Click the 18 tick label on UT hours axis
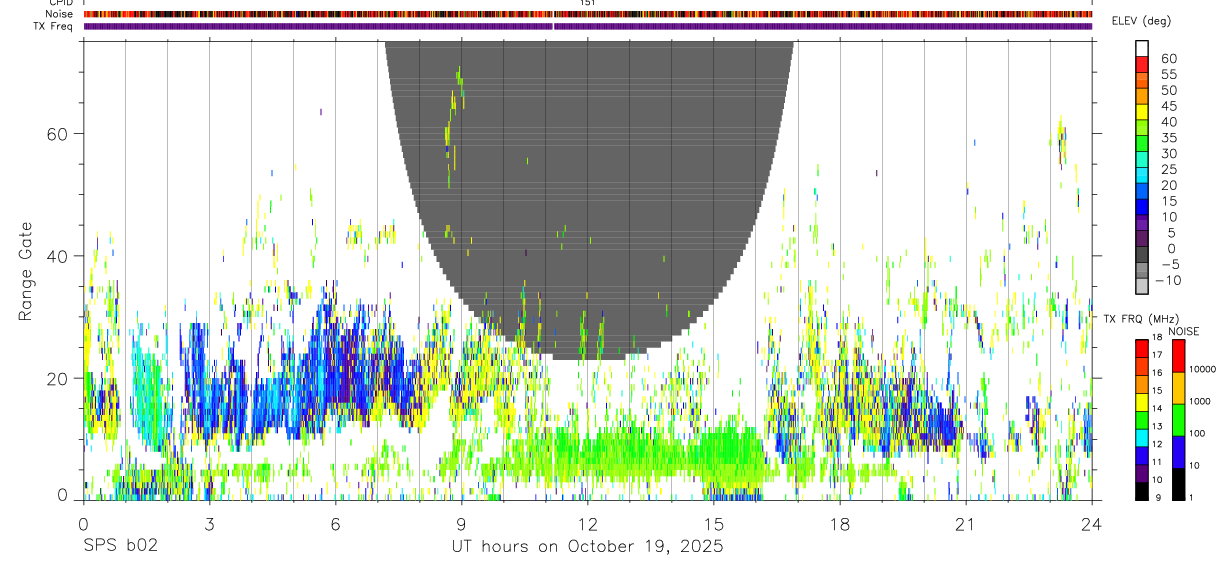Screen dimensions: 1228x567 839,524
